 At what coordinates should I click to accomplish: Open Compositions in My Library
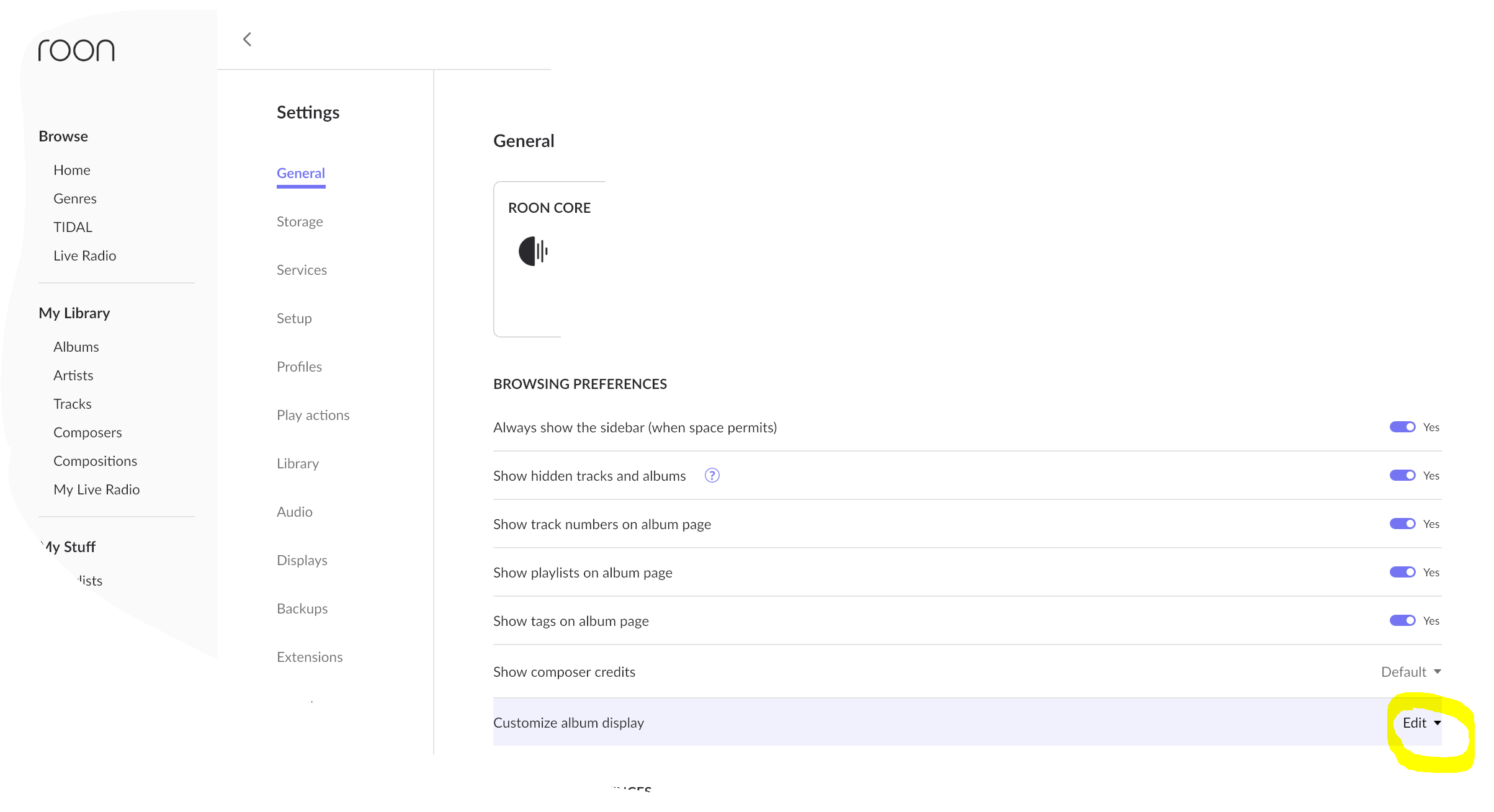point(96,462)
